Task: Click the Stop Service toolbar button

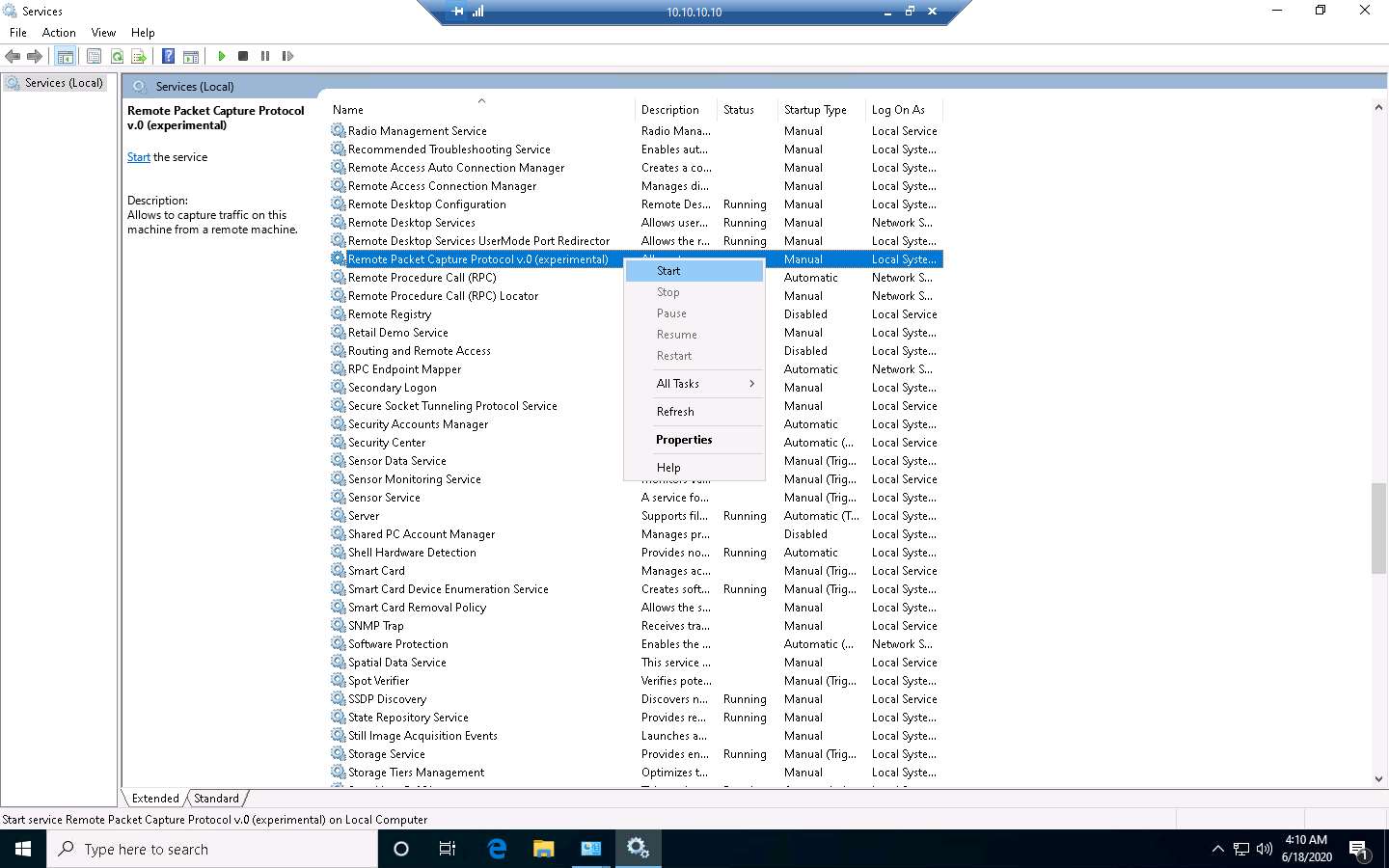Action: (243, 56)
